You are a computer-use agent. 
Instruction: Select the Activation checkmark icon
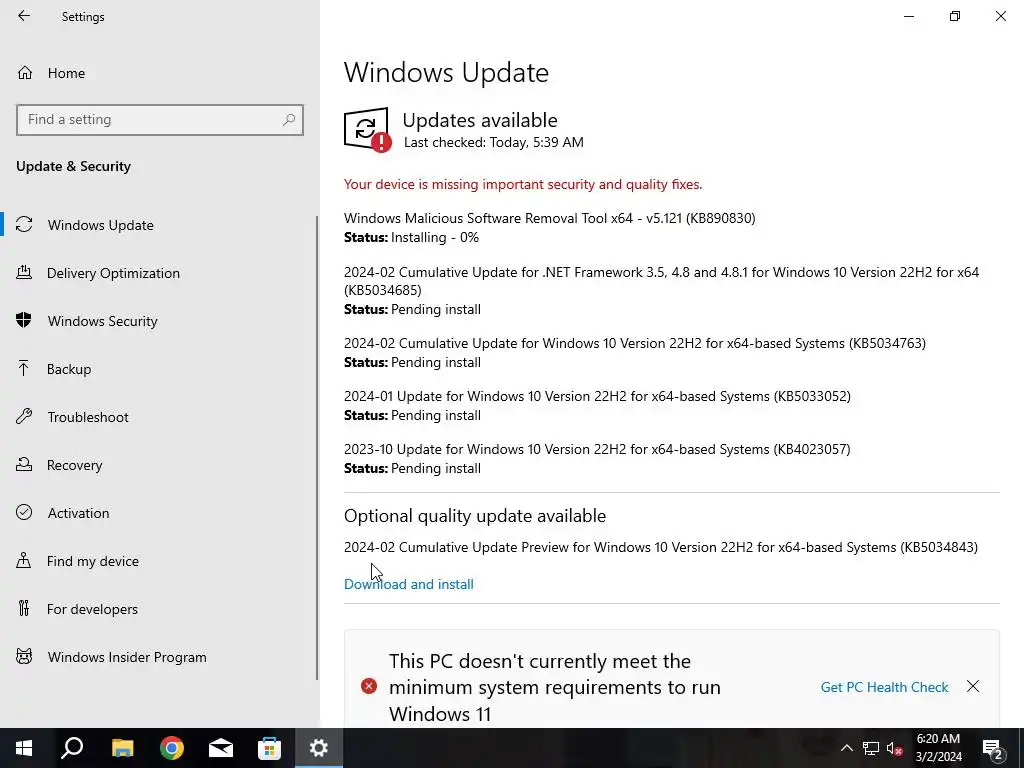[x=24, y=513]
